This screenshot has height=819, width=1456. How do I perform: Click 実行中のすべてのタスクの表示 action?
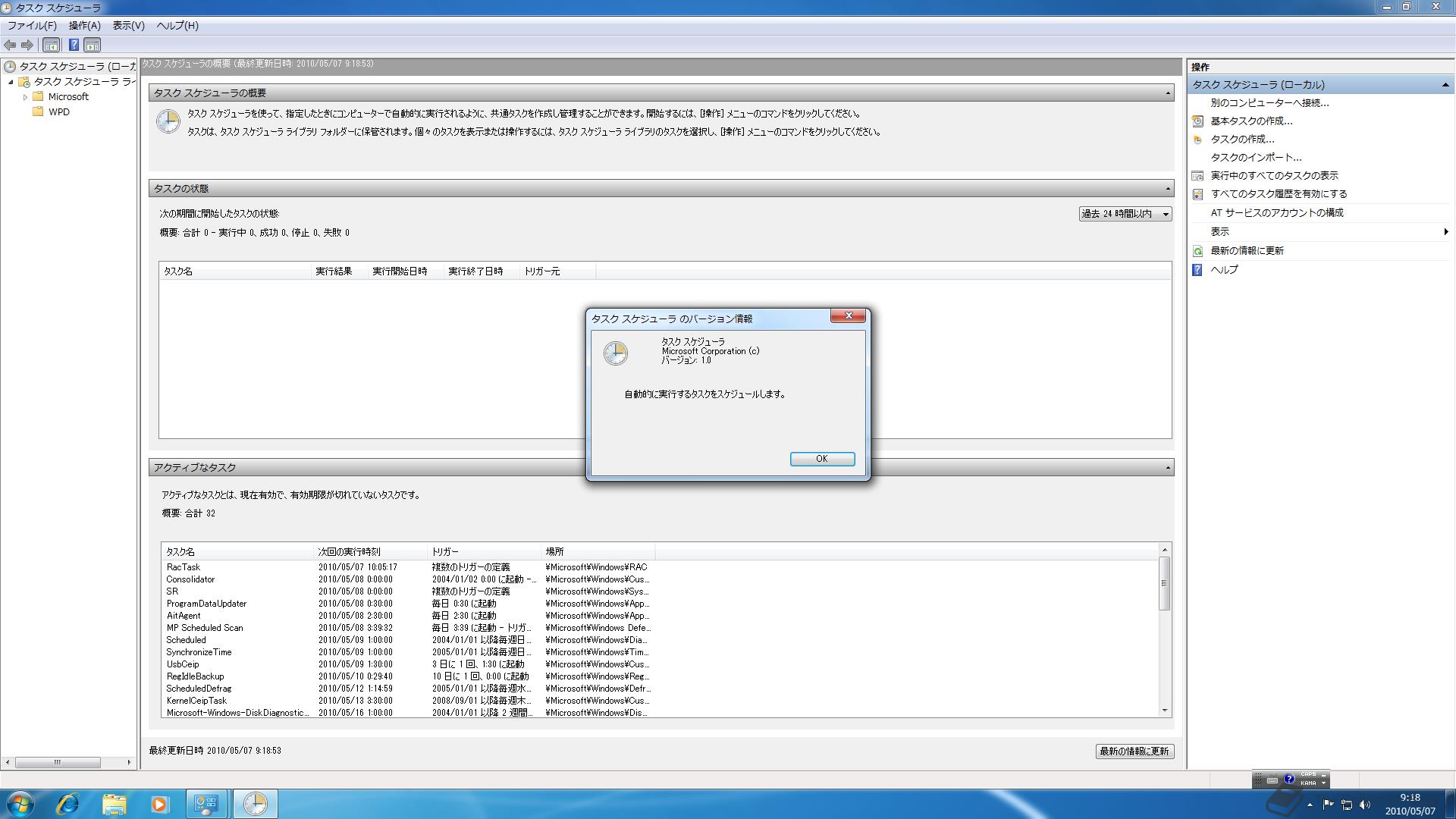click(x=1274, y=176)
